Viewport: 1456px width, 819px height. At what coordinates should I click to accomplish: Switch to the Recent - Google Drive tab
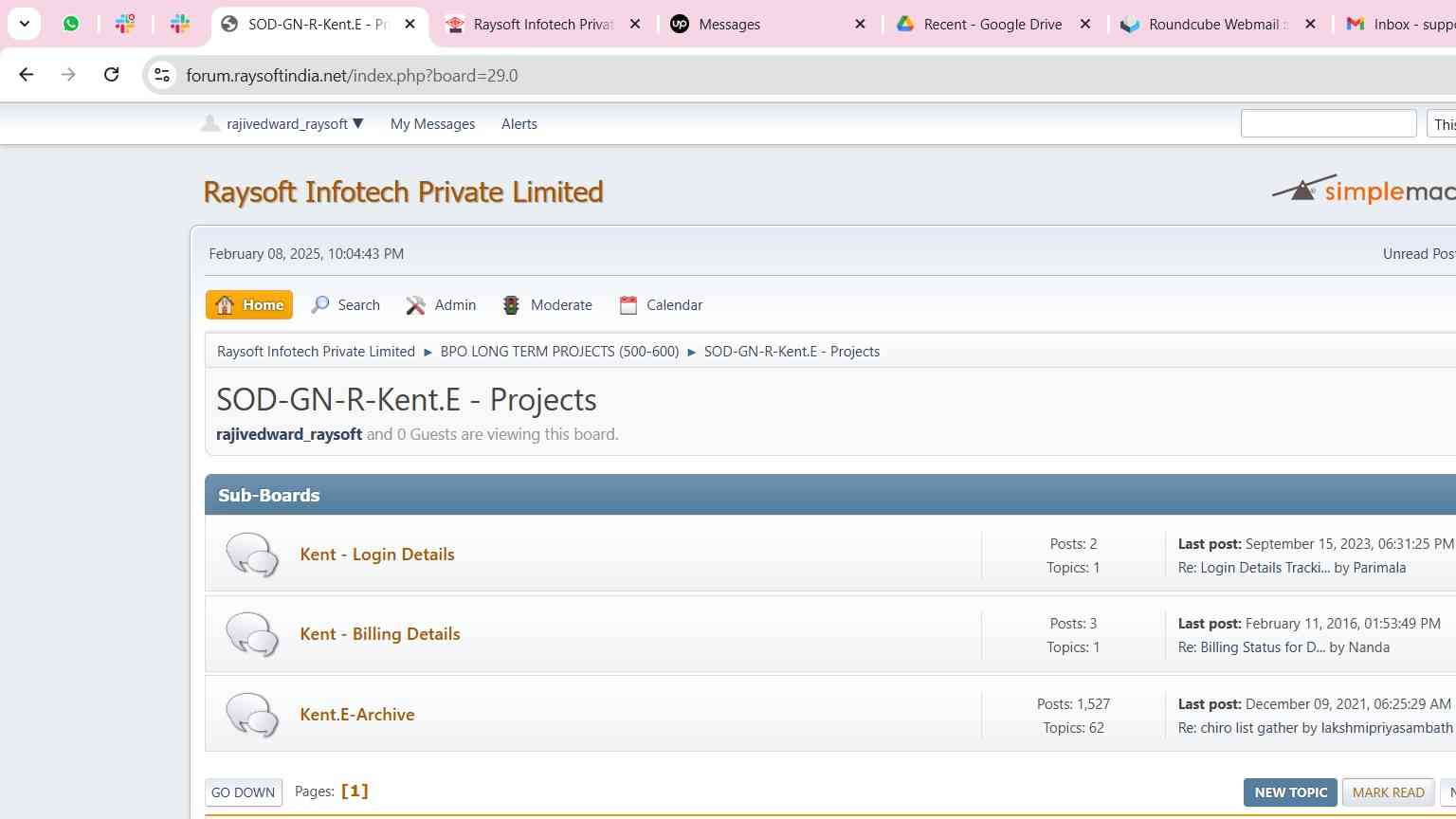992,25
